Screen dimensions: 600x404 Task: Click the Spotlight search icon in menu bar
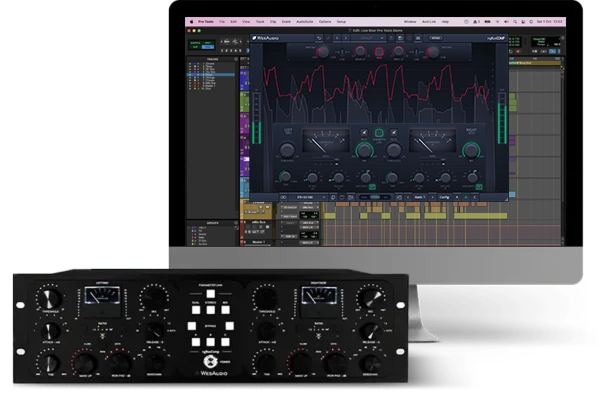(x=515, y=22)
